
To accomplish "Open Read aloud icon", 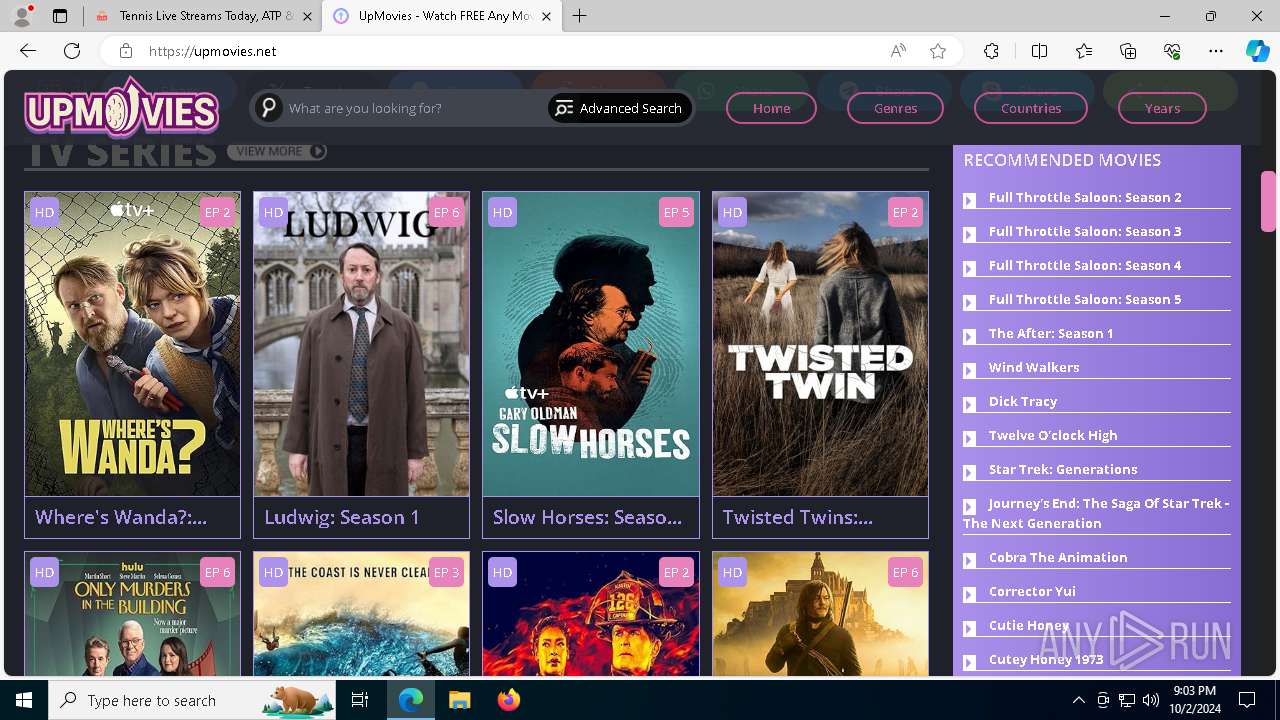I will point(898,51).
